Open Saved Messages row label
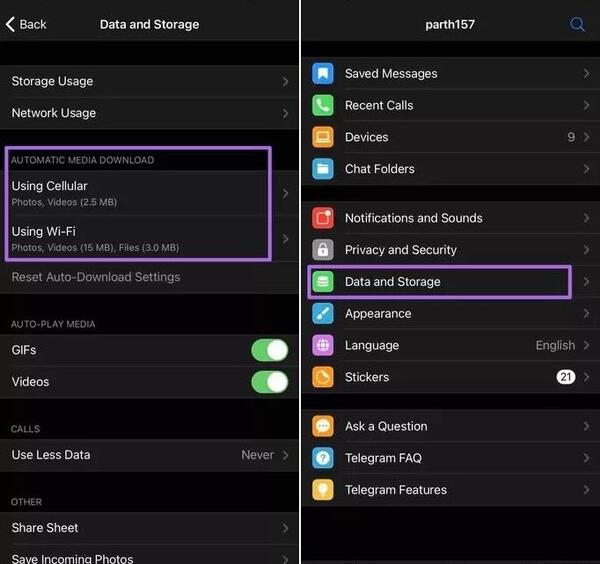The width and height of the screenshot is (600, 564). coord(391,73)
